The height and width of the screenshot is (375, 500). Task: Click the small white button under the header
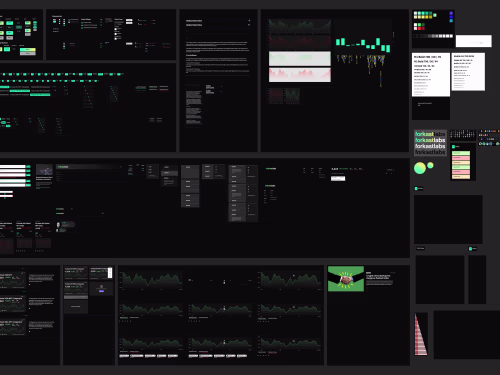point(338,179)
